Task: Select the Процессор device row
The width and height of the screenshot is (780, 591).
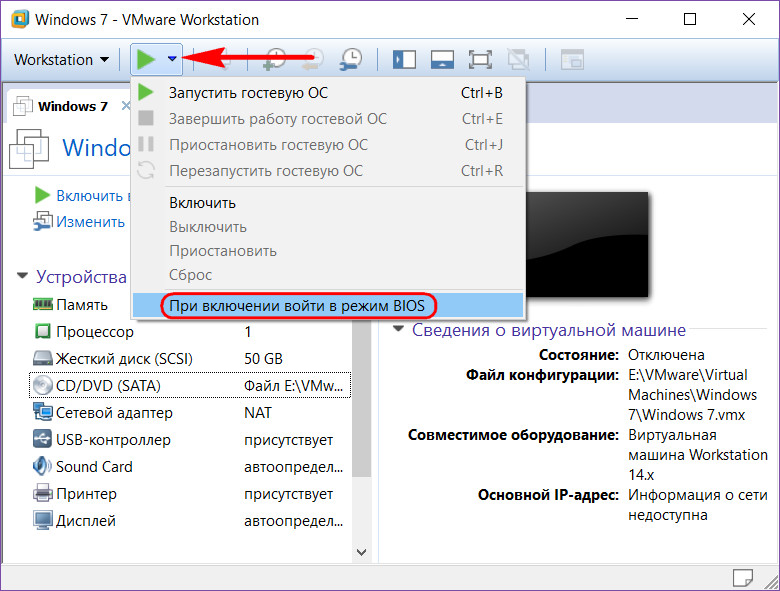Action: pos(189,332)
